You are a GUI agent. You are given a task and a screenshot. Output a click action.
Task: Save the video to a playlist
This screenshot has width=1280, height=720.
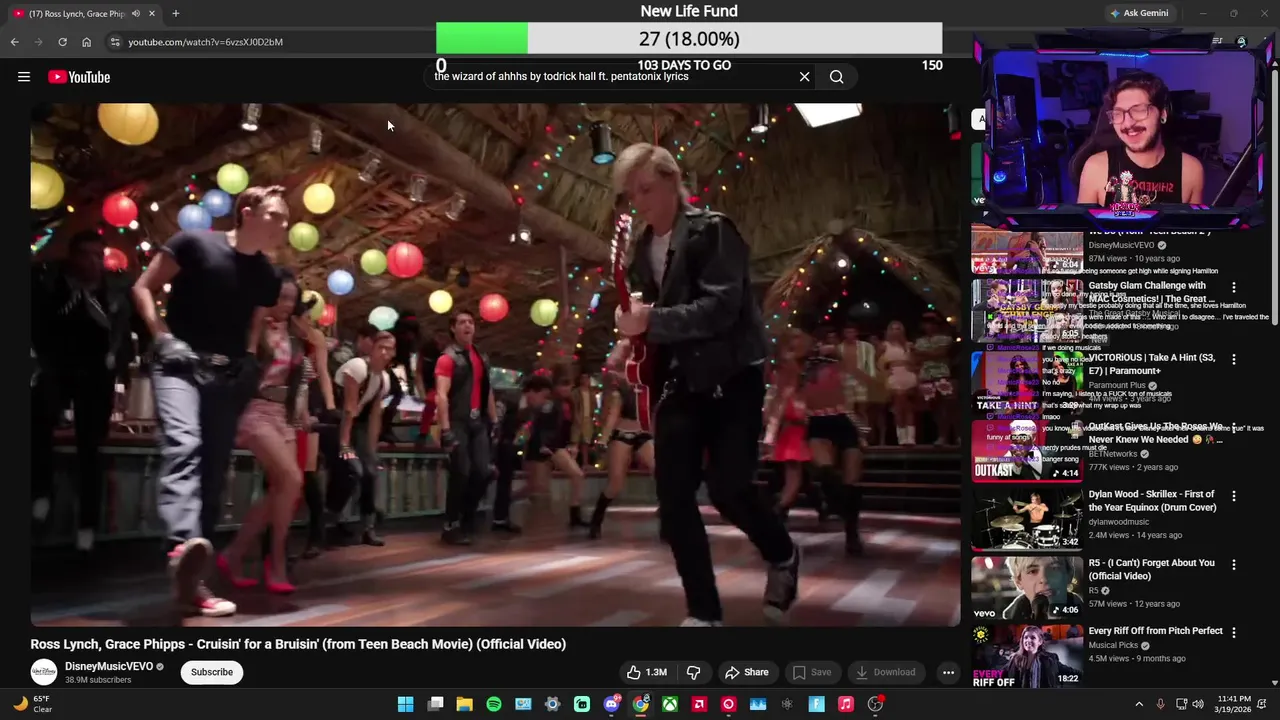click(812, 672)
